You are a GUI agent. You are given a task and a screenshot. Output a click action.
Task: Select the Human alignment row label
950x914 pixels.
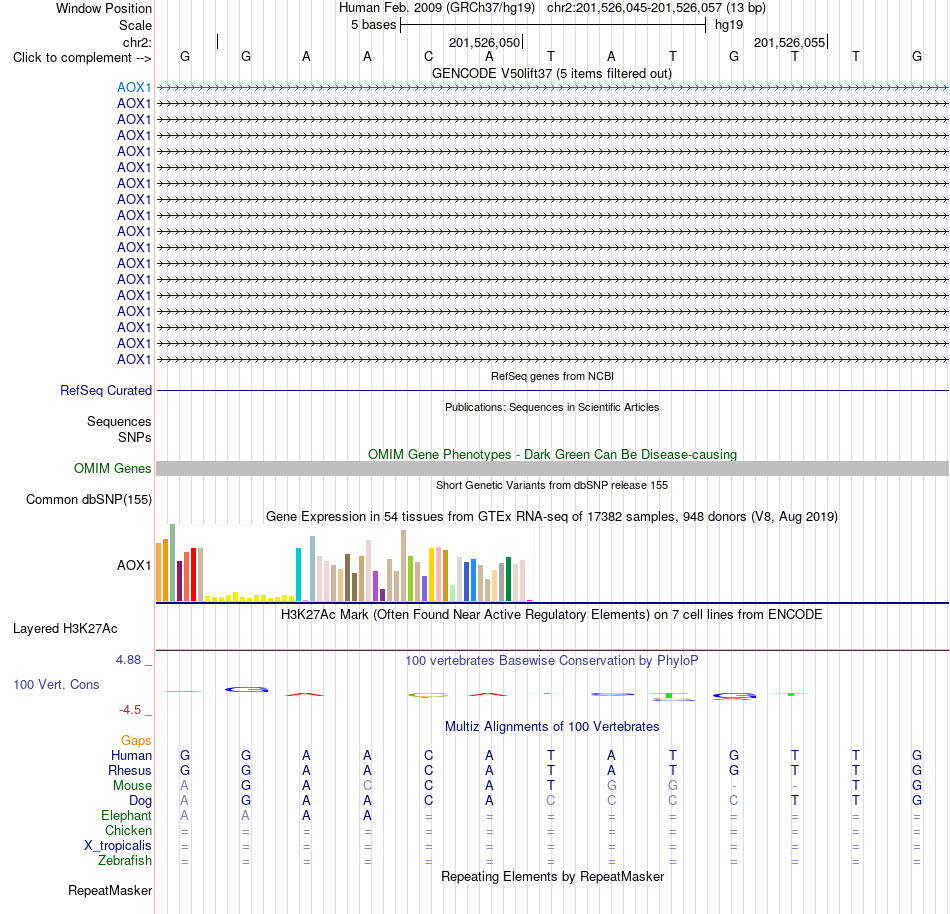[x=131, y=755]
